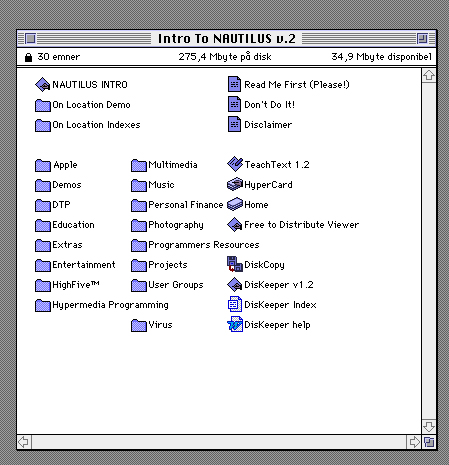Viewport: 449px width, 465px height.
Task: Select the DisKeeper Index document icon
Action: 235,304
